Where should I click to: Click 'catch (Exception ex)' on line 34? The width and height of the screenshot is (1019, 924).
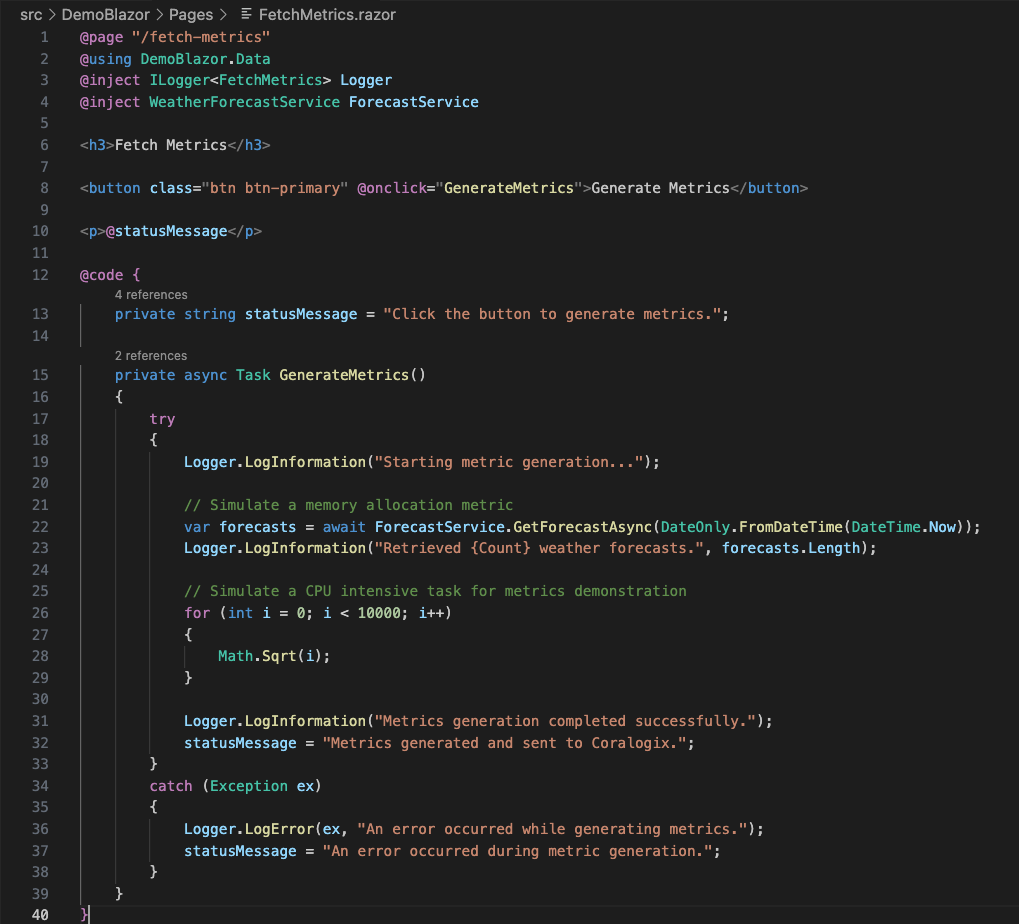point(235,786)
